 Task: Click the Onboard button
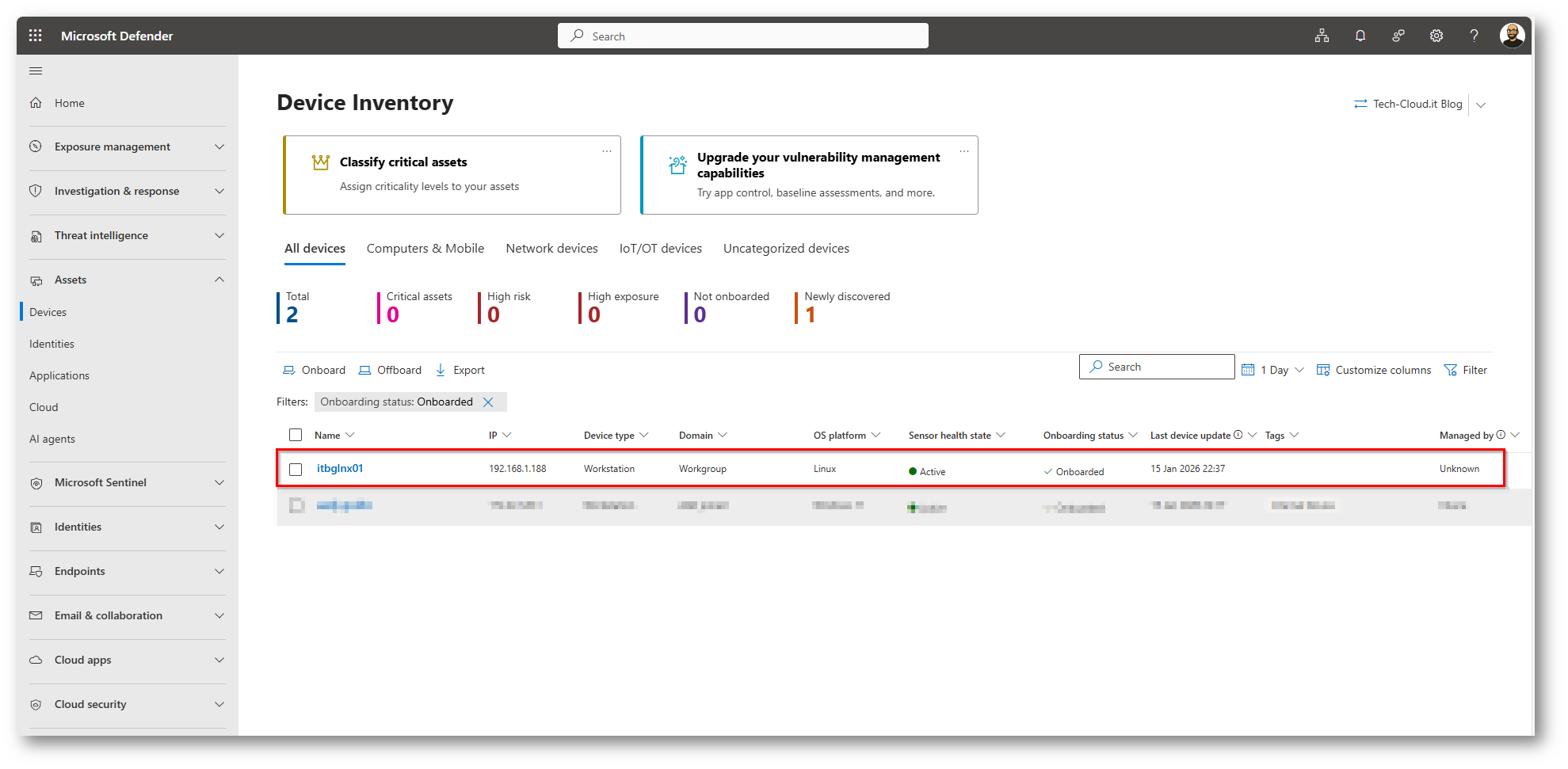click(x=315, y=370)
